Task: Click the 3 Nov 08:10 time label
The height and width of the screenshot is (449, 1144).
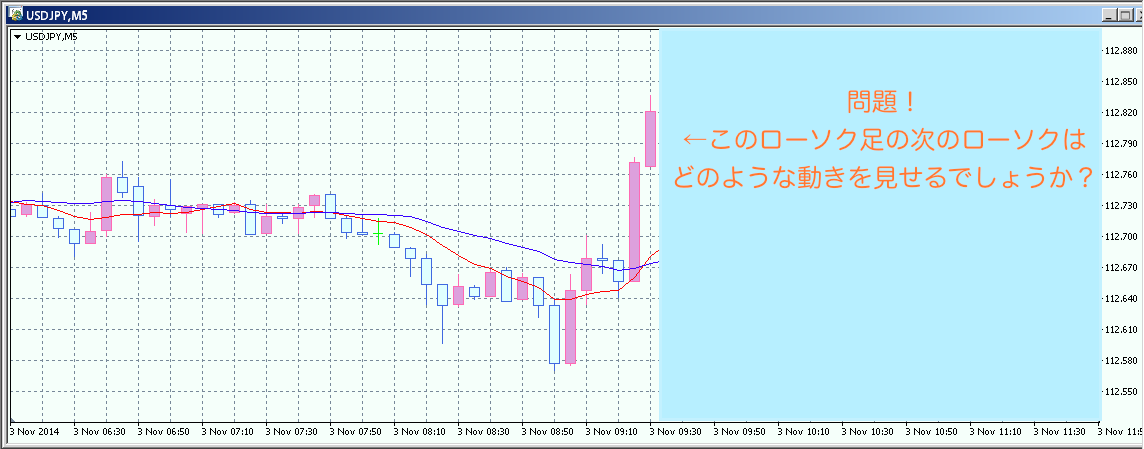Action: click(x=420, y=431)
